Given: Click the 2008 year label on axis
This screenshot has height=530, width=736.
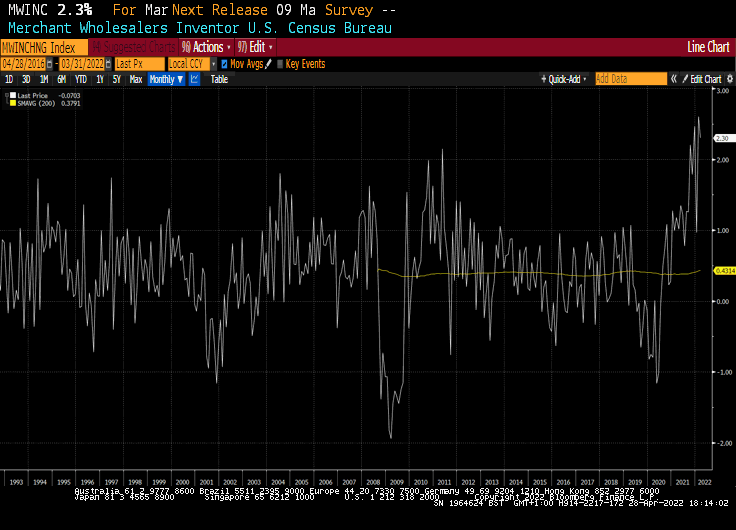Looking at the screenshot, I should point(373,482).
